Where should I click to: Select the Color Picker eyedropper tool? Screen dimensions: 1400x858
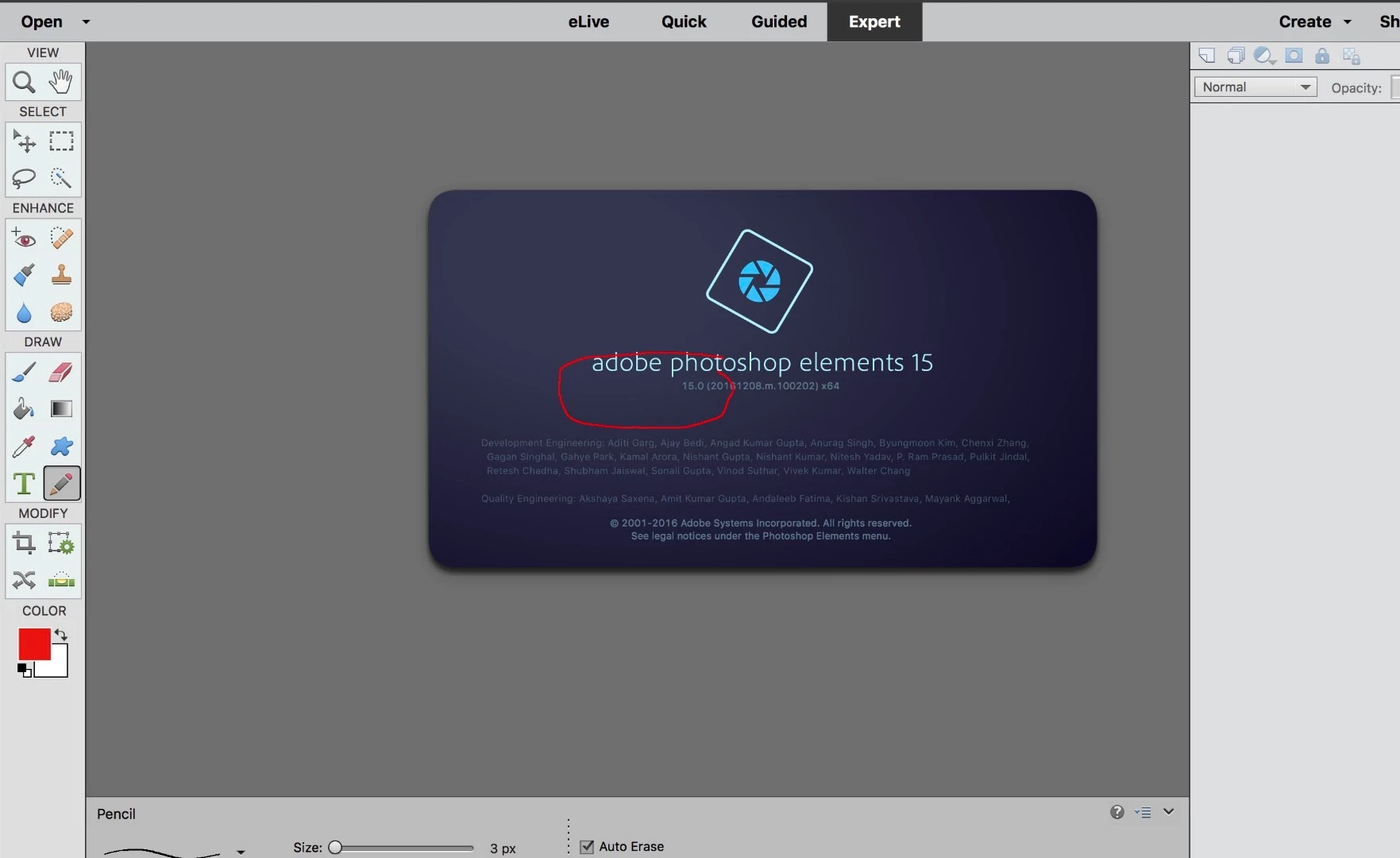pos(24,446)
